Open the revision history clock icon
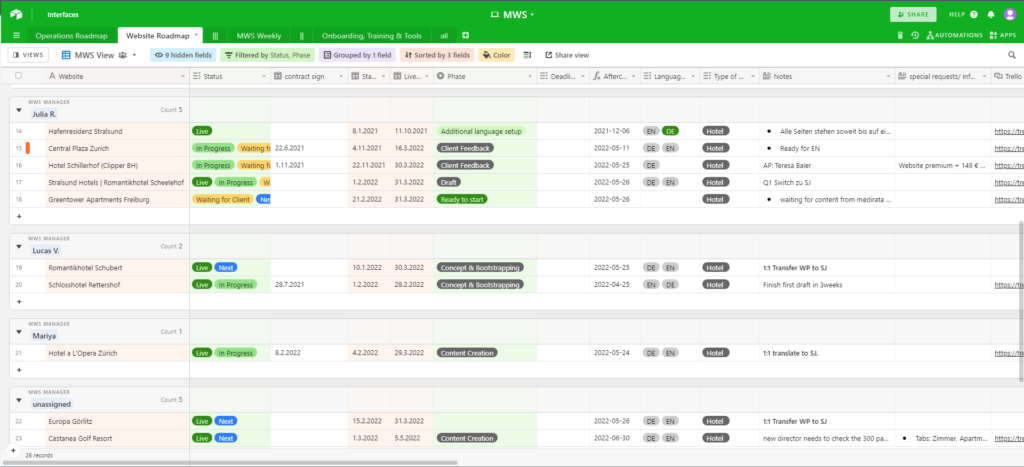This screenshot has width=1024, height=467. [x=914, y=35]
